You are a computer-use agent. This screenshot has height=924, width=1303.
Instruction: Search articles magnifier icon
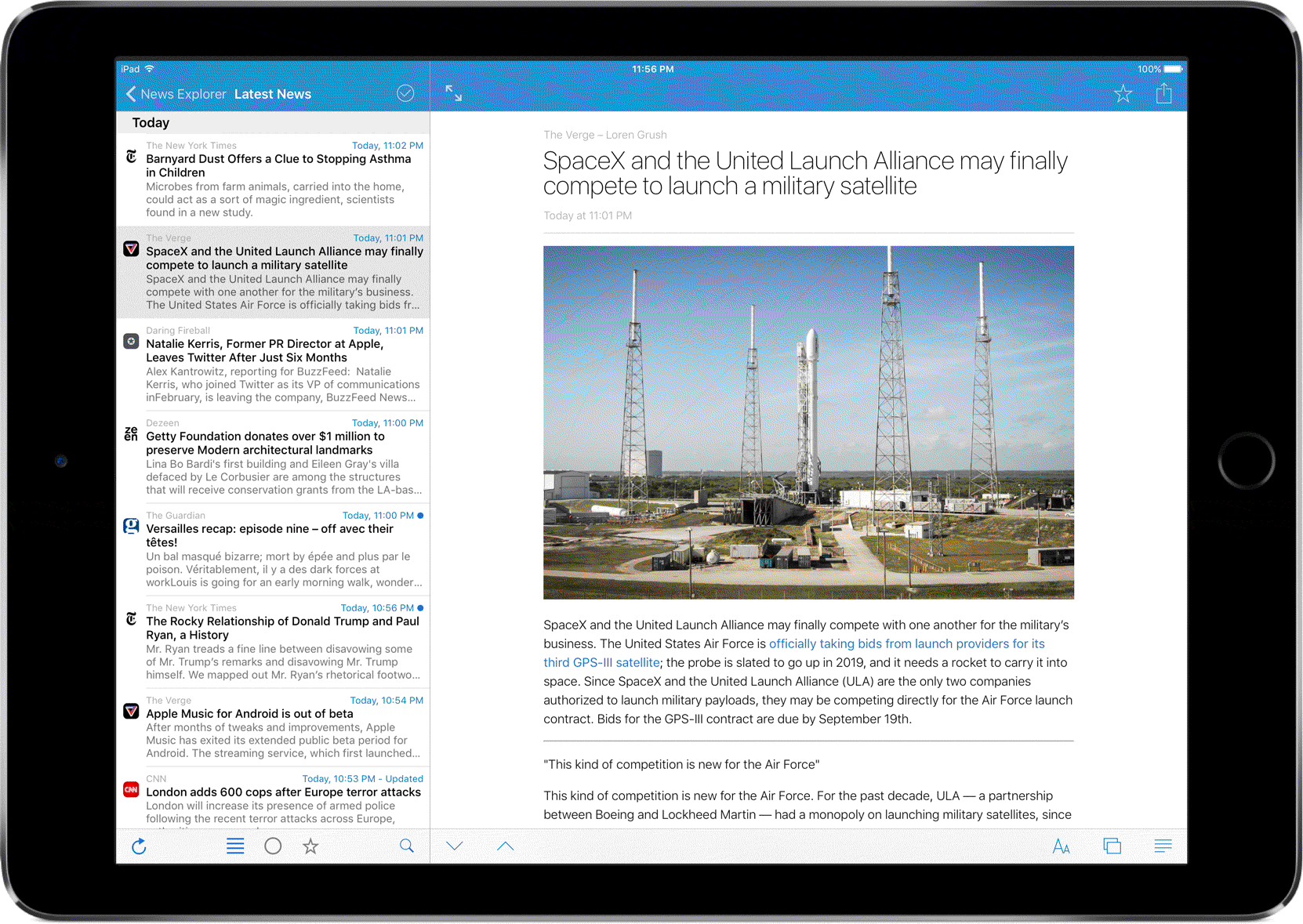(407, 846)
